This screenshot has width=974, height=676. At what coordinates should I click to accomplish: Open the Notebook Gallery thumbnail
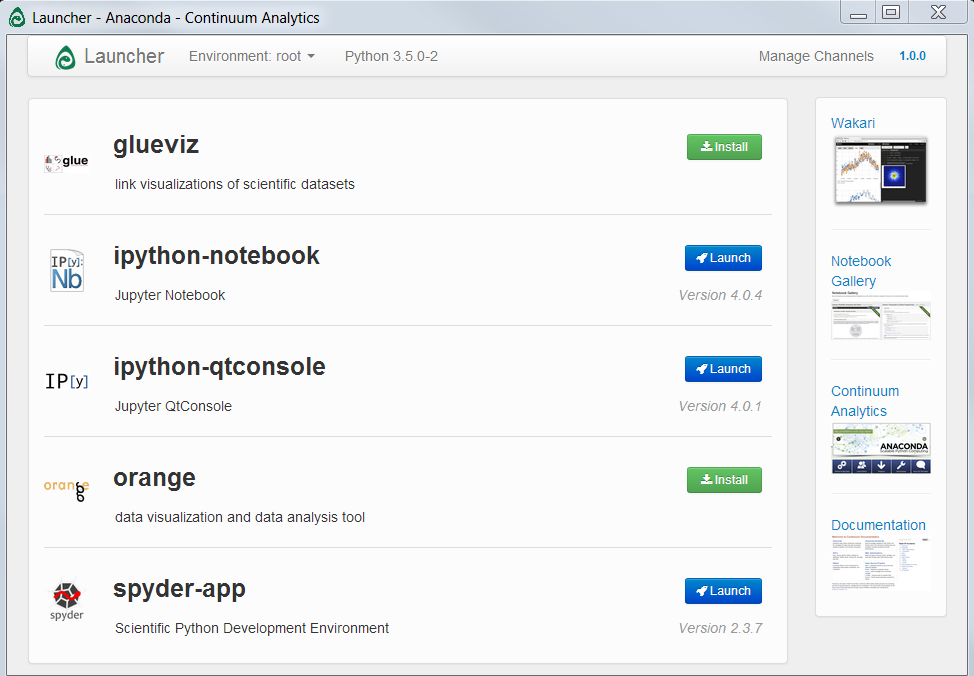point(881,316)
